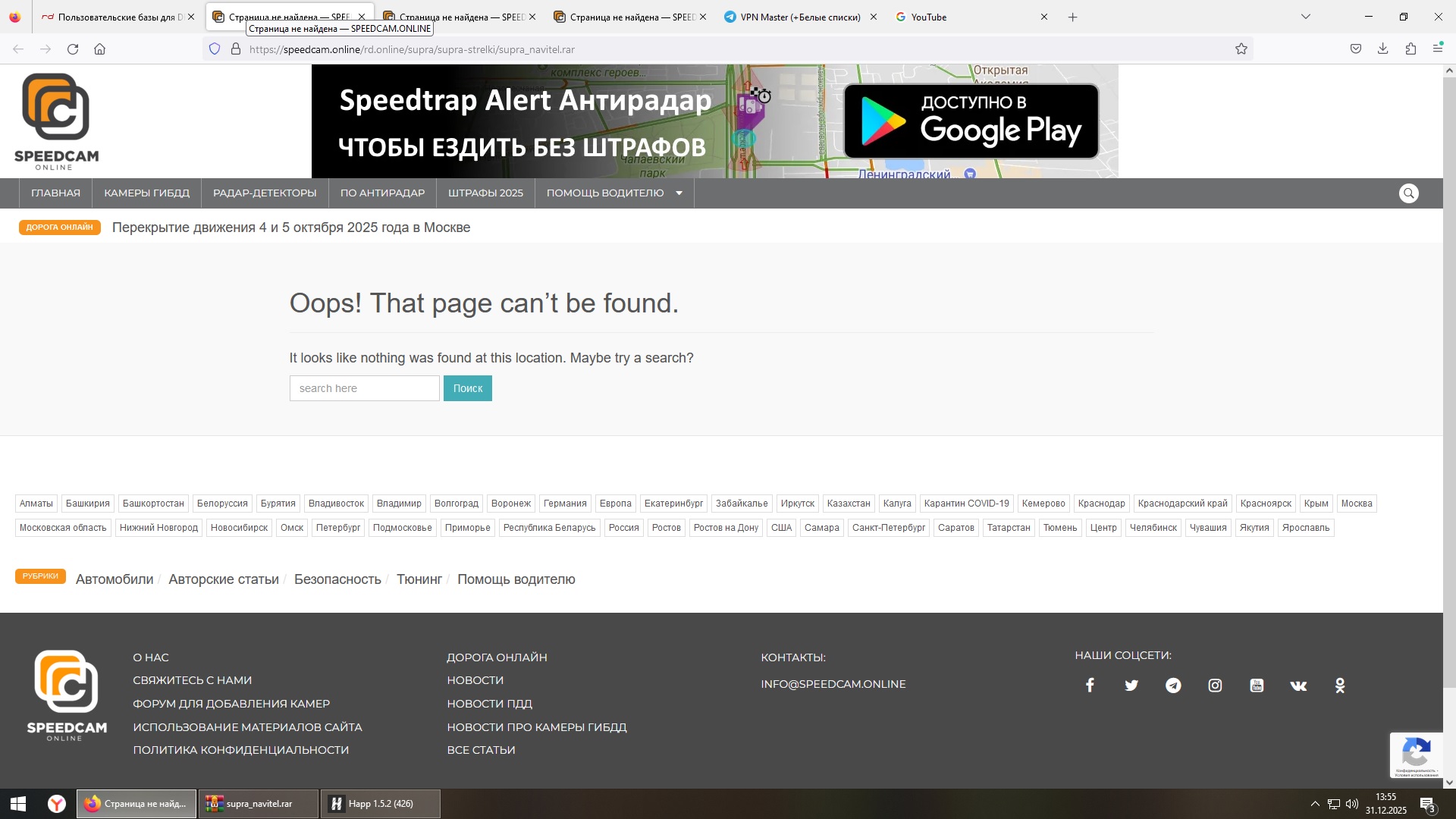The image size is (1456, 819).
Task: Expand the Помощь водителю dropdown menu
Action: (x=679, y=193)
